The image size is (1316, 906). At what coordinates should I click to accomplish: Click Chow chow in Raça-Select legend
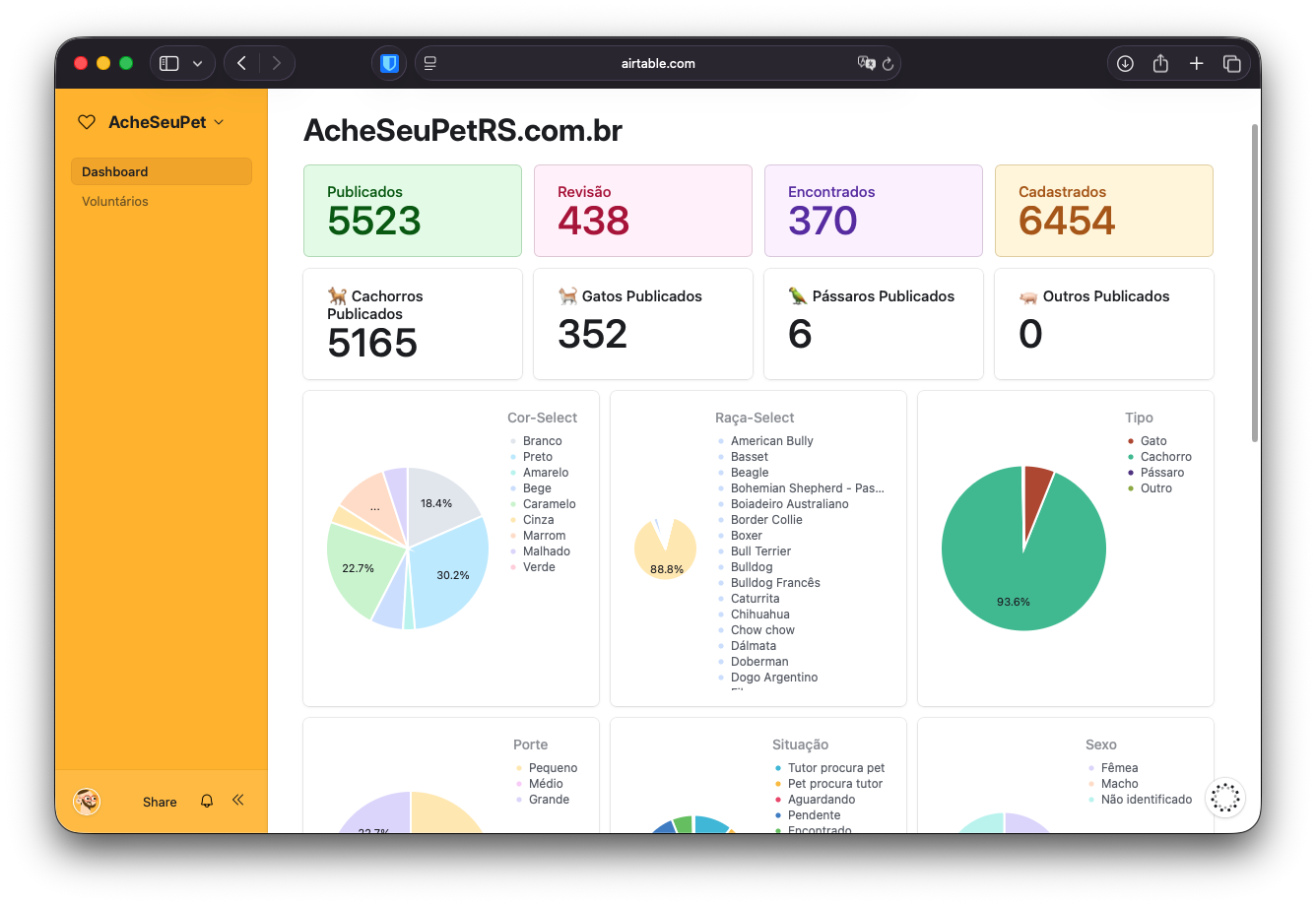tap(762, 630)
